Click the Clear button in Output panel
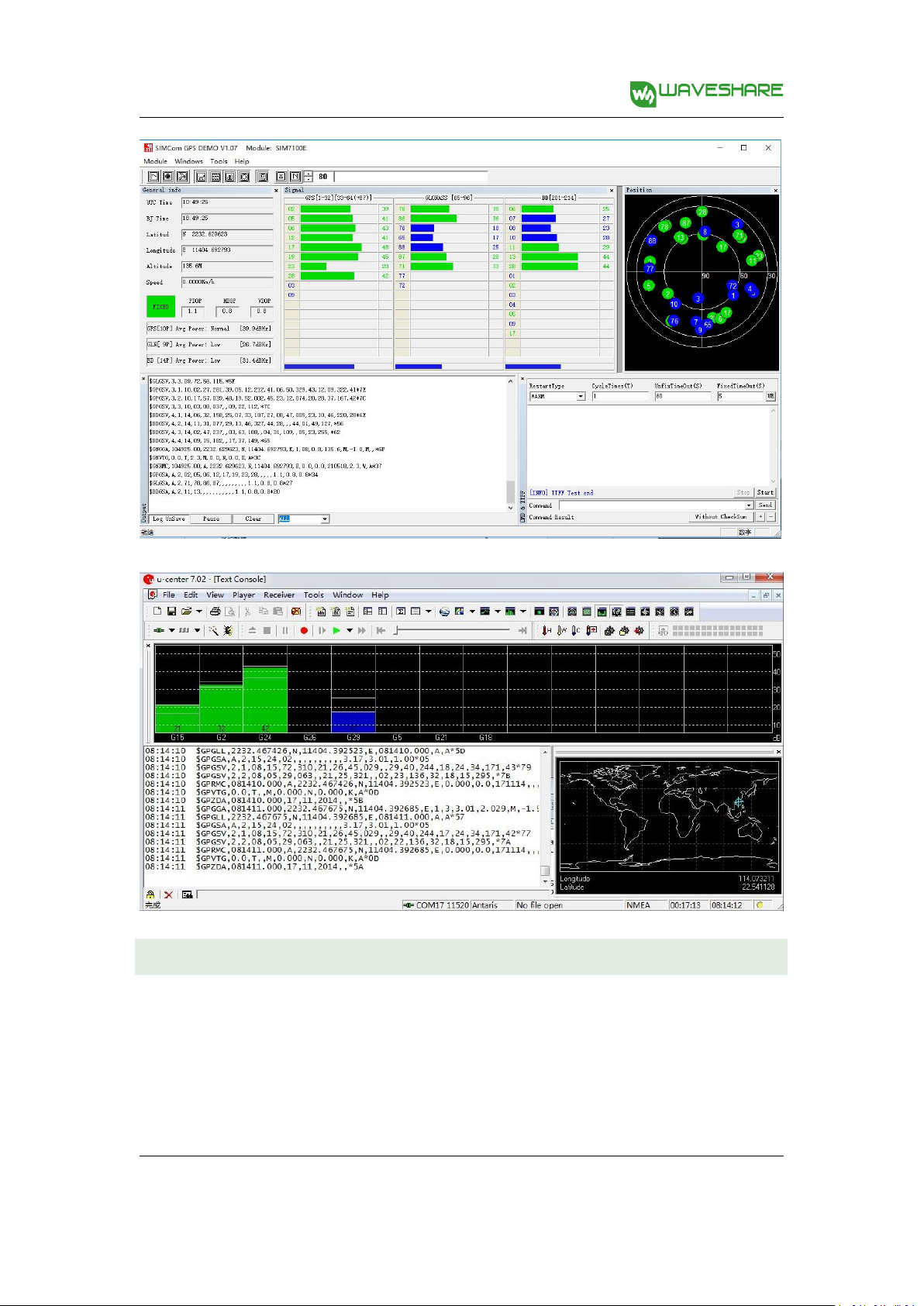Viewport: 924px width, 1306px height. (253, 519)
